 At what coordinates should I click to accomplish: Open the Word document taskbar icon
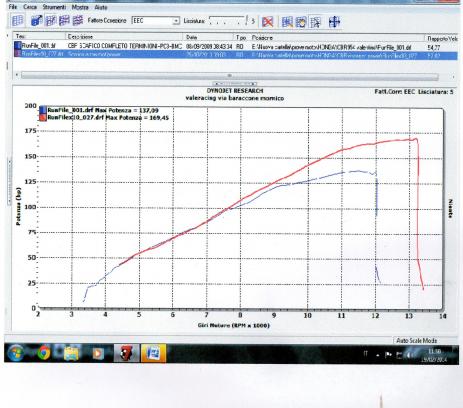[x=153, y=353]
